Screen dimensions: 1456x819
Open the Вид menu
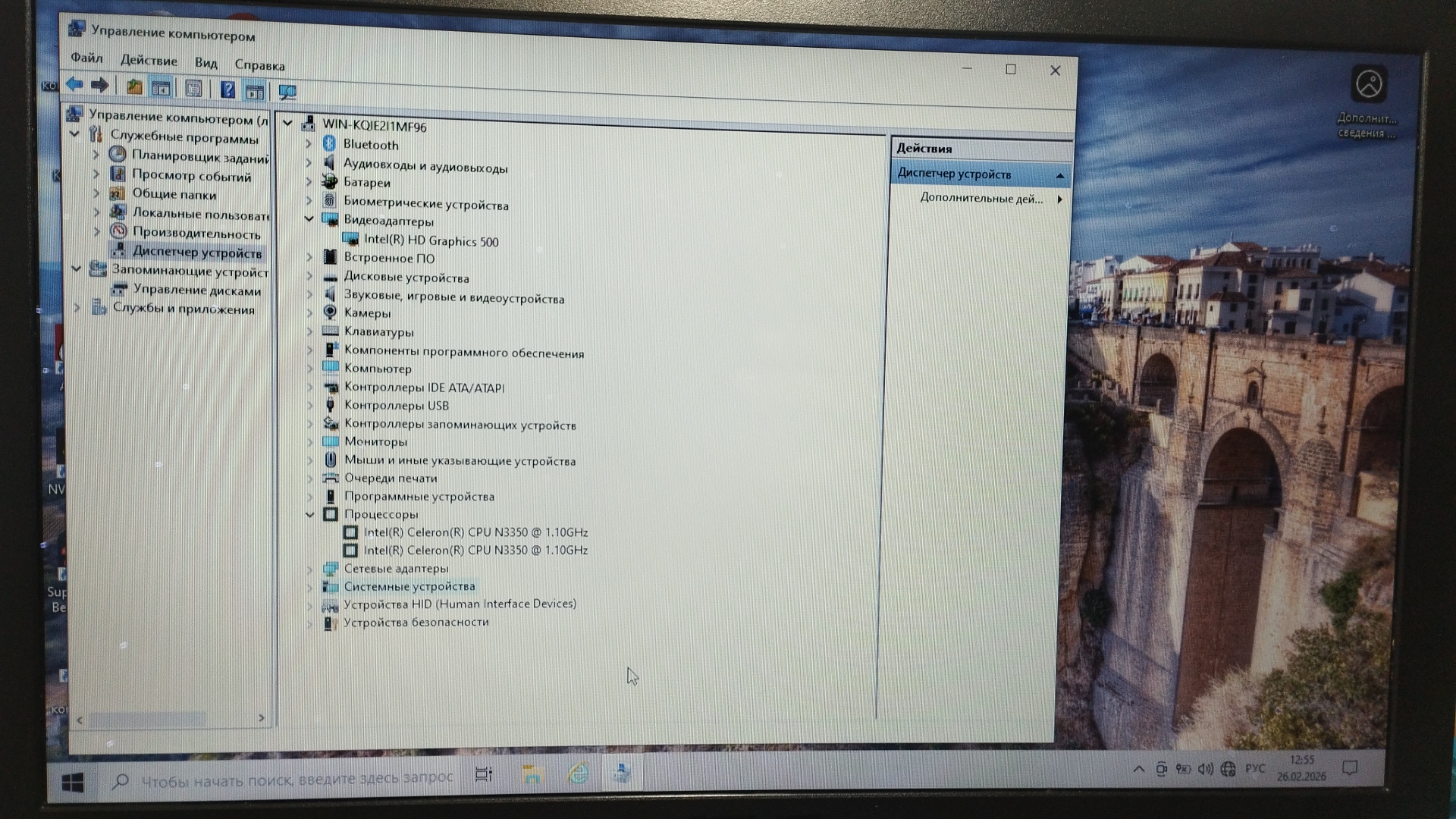pos(206,63)
